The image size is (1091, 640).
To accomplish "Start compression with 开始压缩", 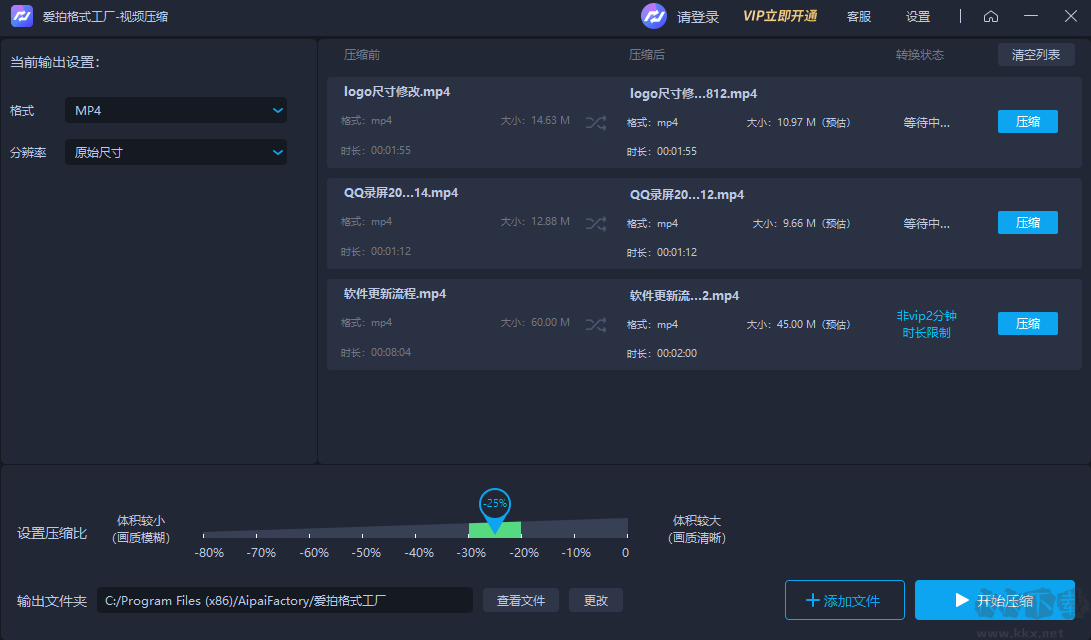I will 995,600.
